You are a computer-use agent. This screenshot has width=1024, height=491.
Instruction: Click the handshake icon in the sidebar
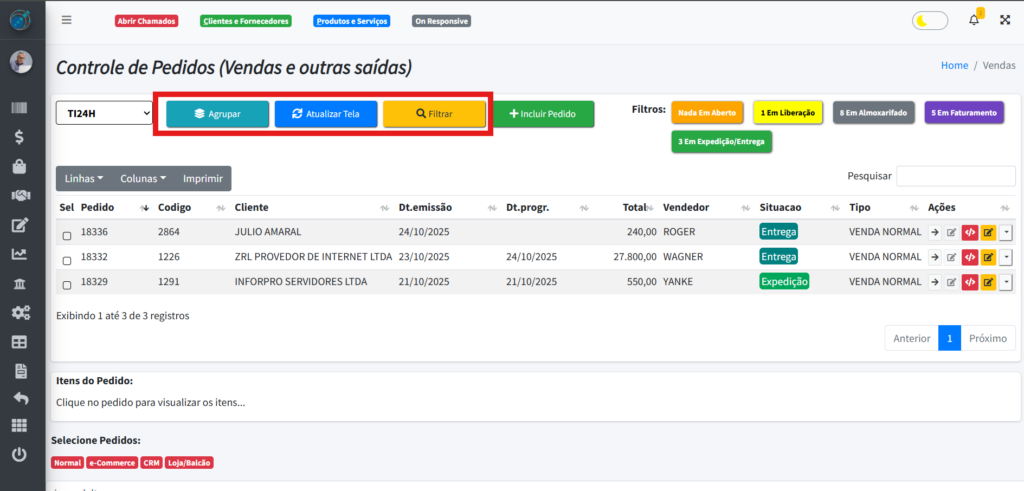click(20, 195)
